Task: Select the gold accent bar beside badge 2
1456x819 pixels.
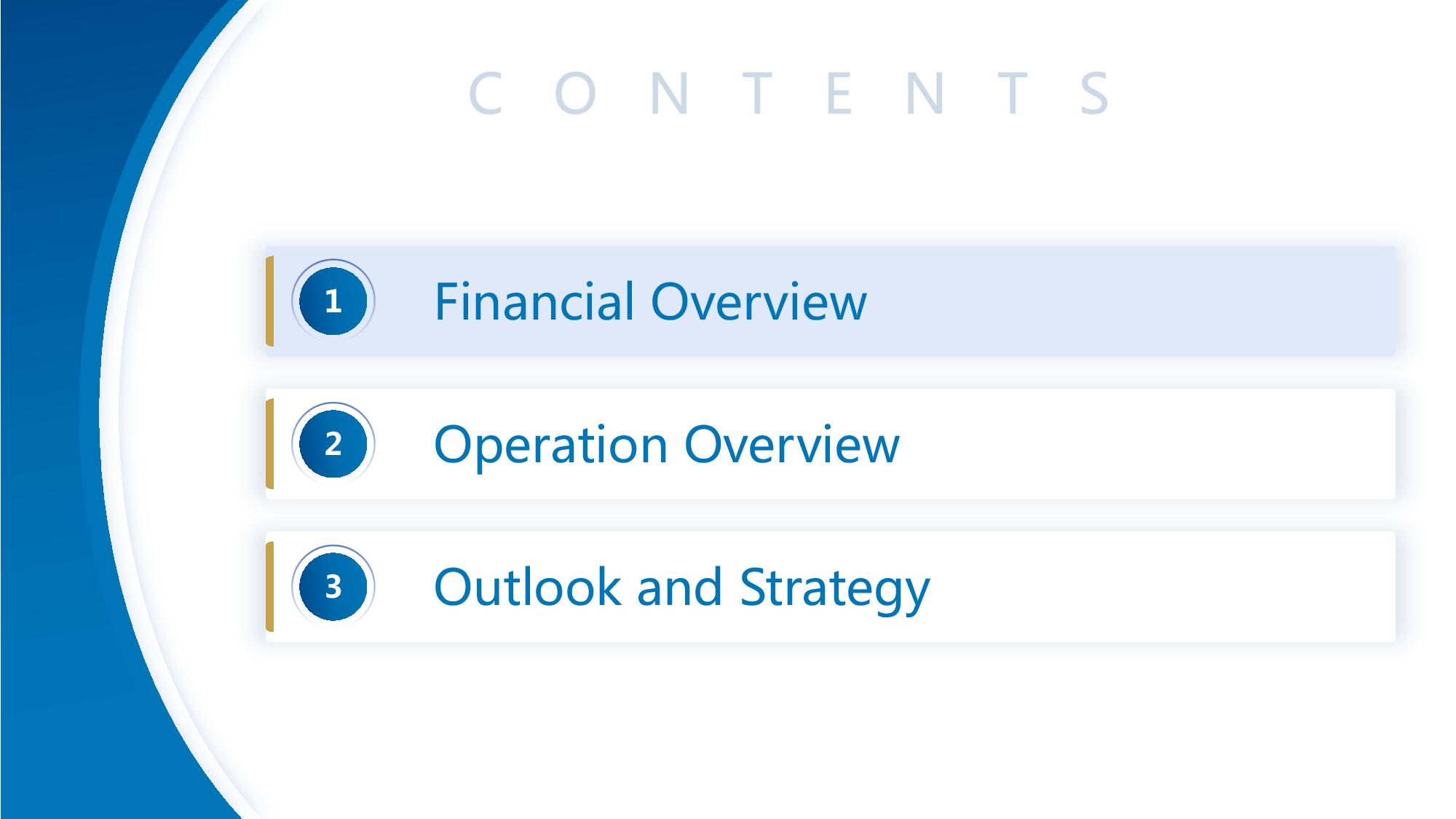Action: coord(269,443)
